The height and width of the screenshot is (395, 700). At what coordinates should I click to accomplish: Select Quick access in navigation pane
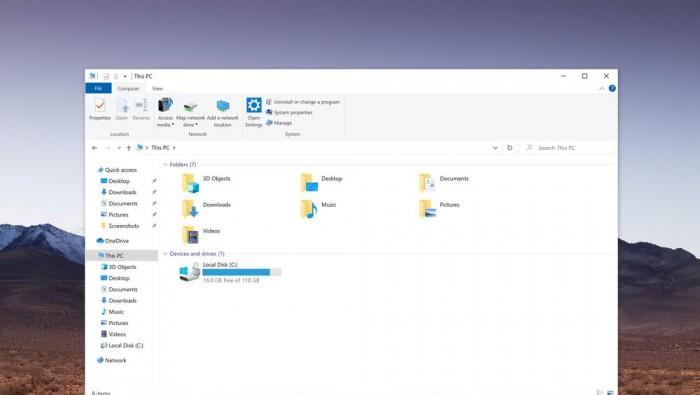(x=117, y=170)
